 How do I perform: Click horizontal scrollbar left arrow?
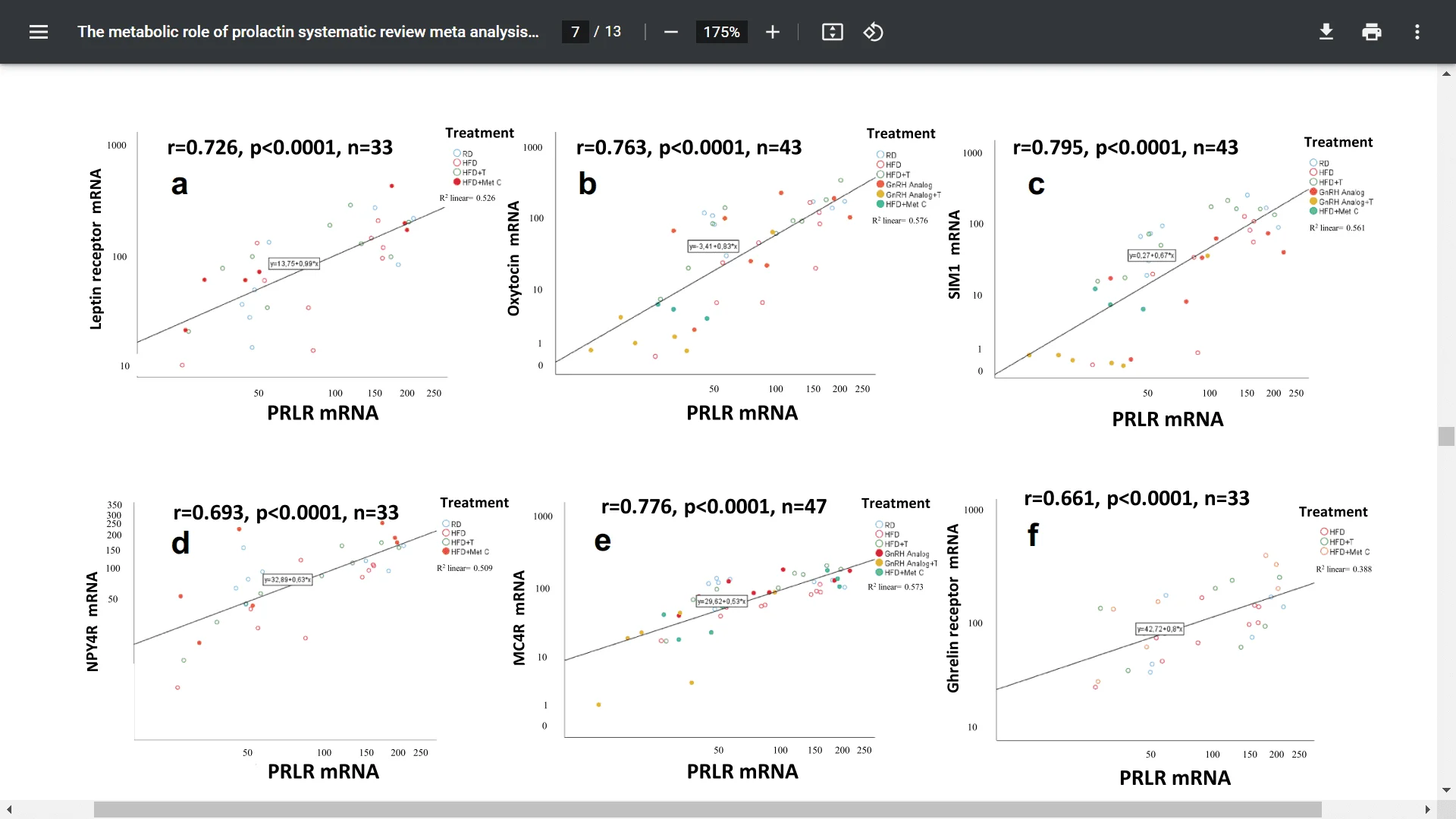click(8, 810)
